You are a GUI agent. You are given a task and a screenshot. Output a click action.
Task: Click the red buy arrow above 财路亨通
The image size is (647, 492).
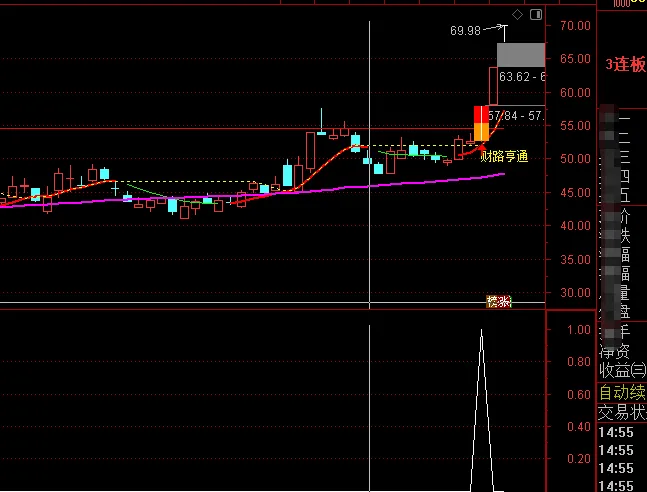click(x=482, y=146)
